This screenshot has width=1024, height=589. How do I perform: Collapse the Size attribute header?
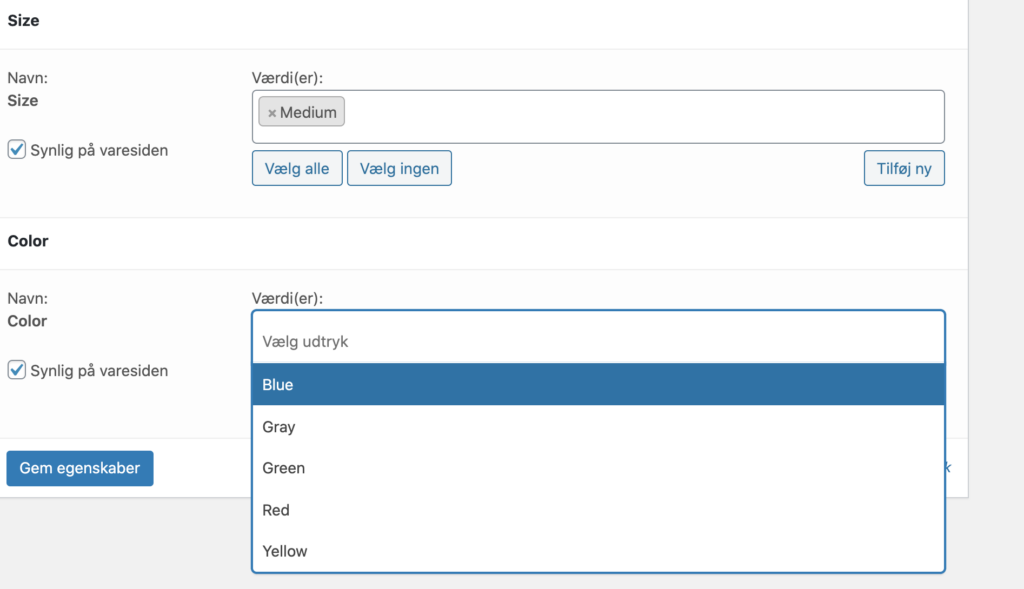(23, 20)
